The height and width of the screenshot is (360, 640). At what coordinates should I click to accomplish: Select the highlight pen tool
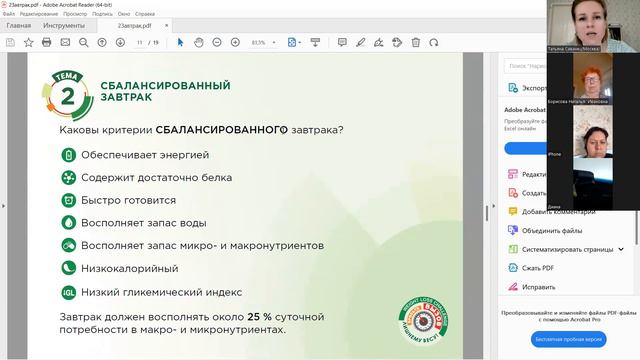360,42
